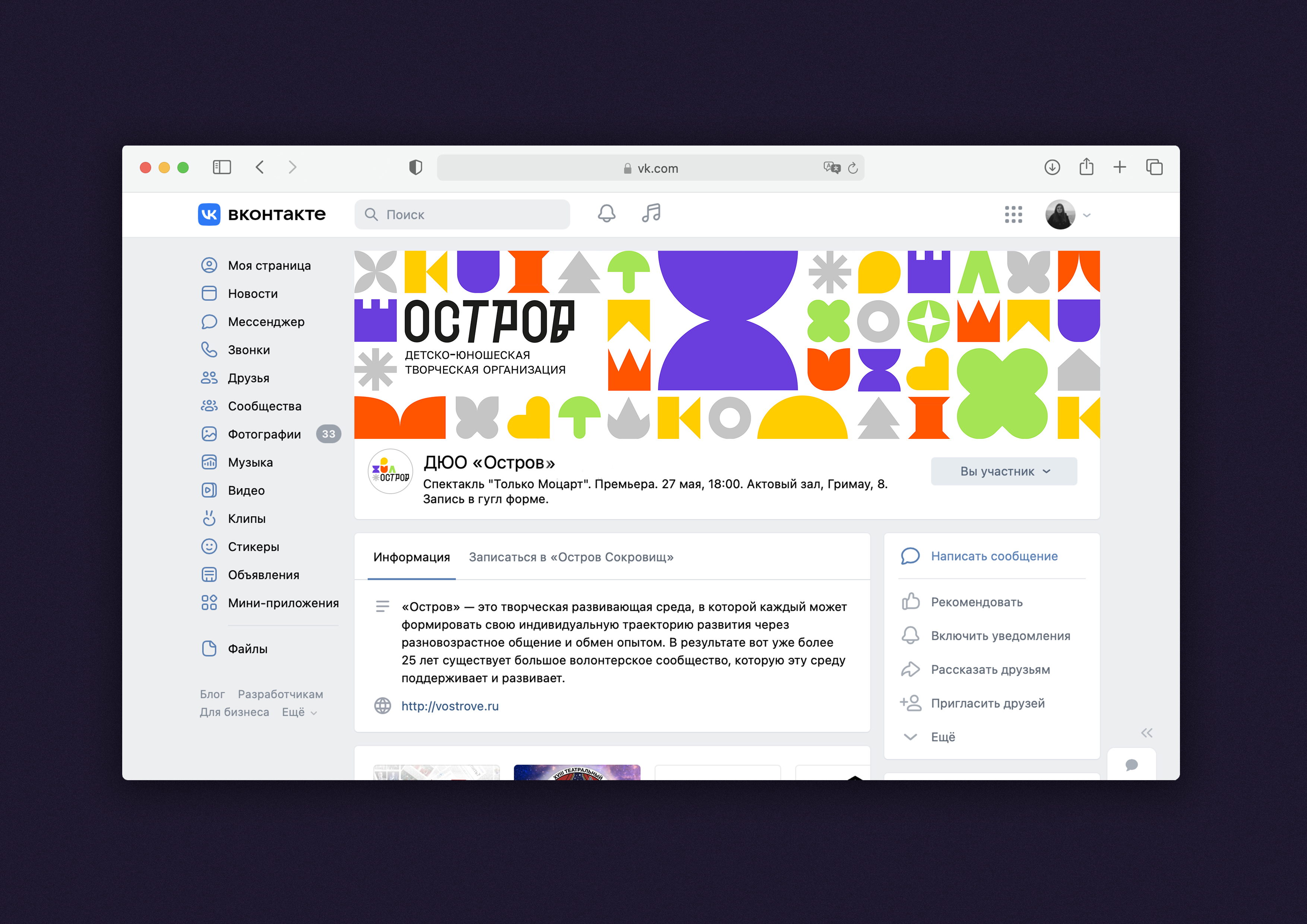Click the notifications bell in VK header

tap(606, 214)
